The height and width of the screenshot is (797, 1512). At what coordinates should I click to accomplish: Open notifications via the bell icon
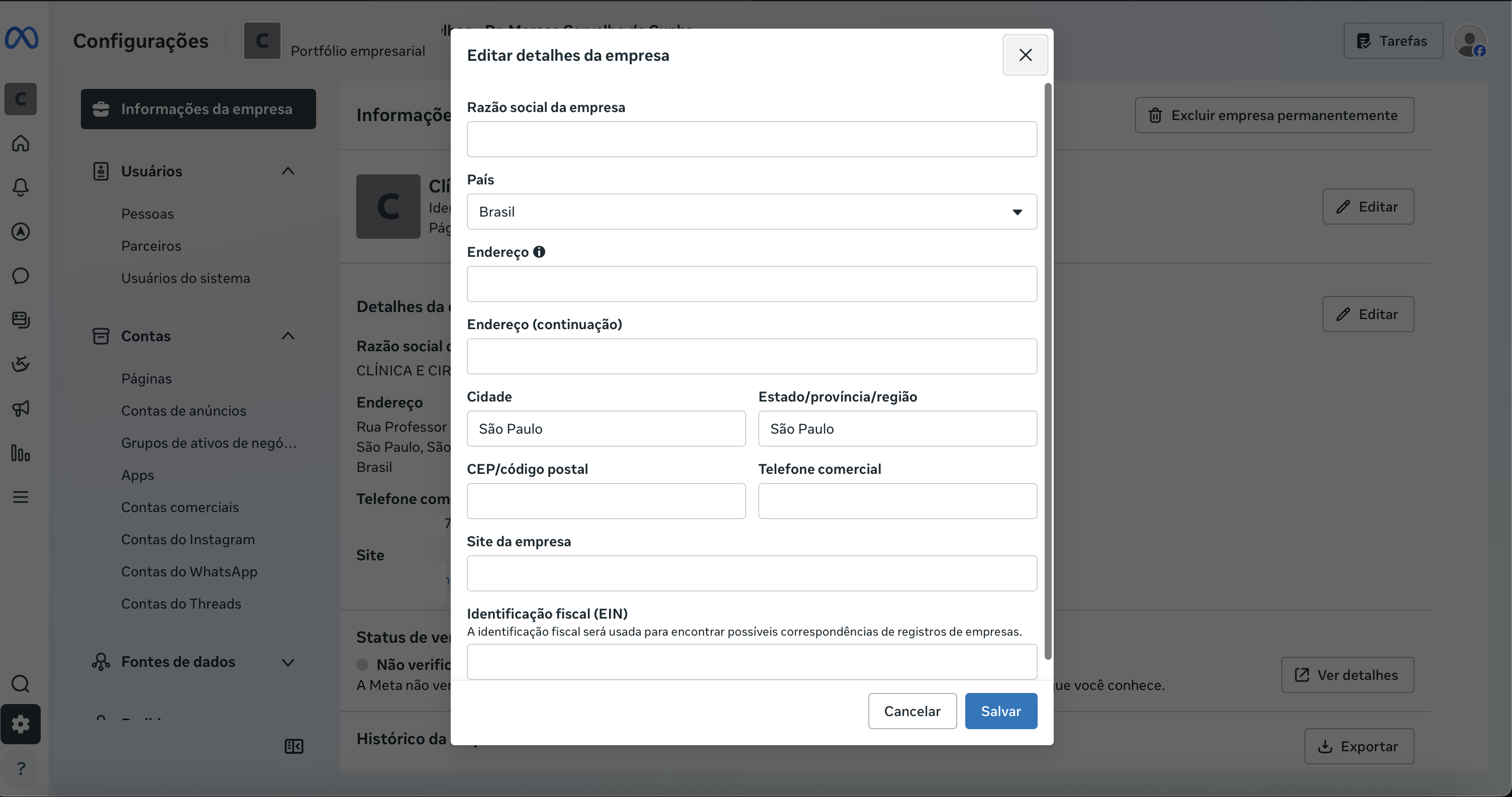click(21, 187)
